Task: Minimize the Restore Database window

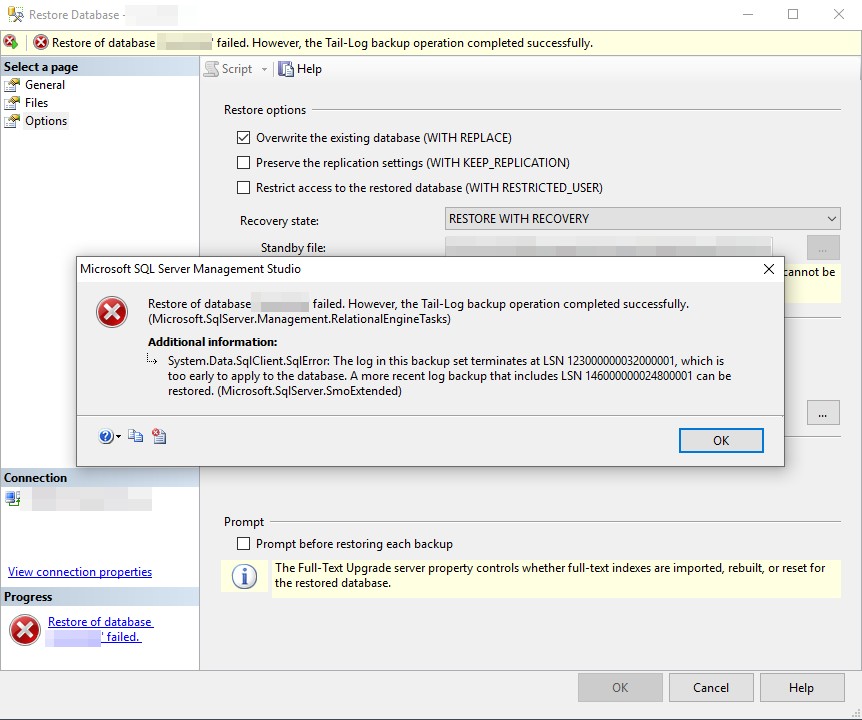Action: click(x=748, y=14)
